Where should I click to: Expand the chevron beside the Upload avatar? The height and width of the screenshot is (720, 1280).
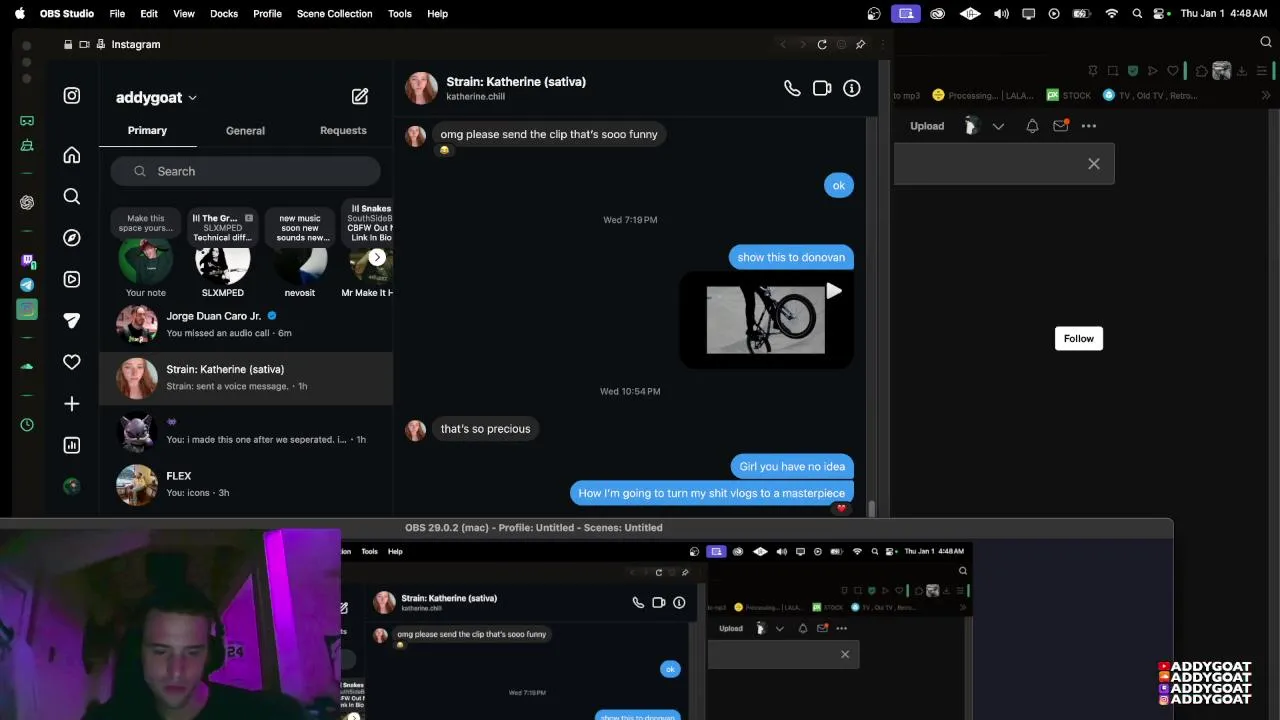pos(998,126)
